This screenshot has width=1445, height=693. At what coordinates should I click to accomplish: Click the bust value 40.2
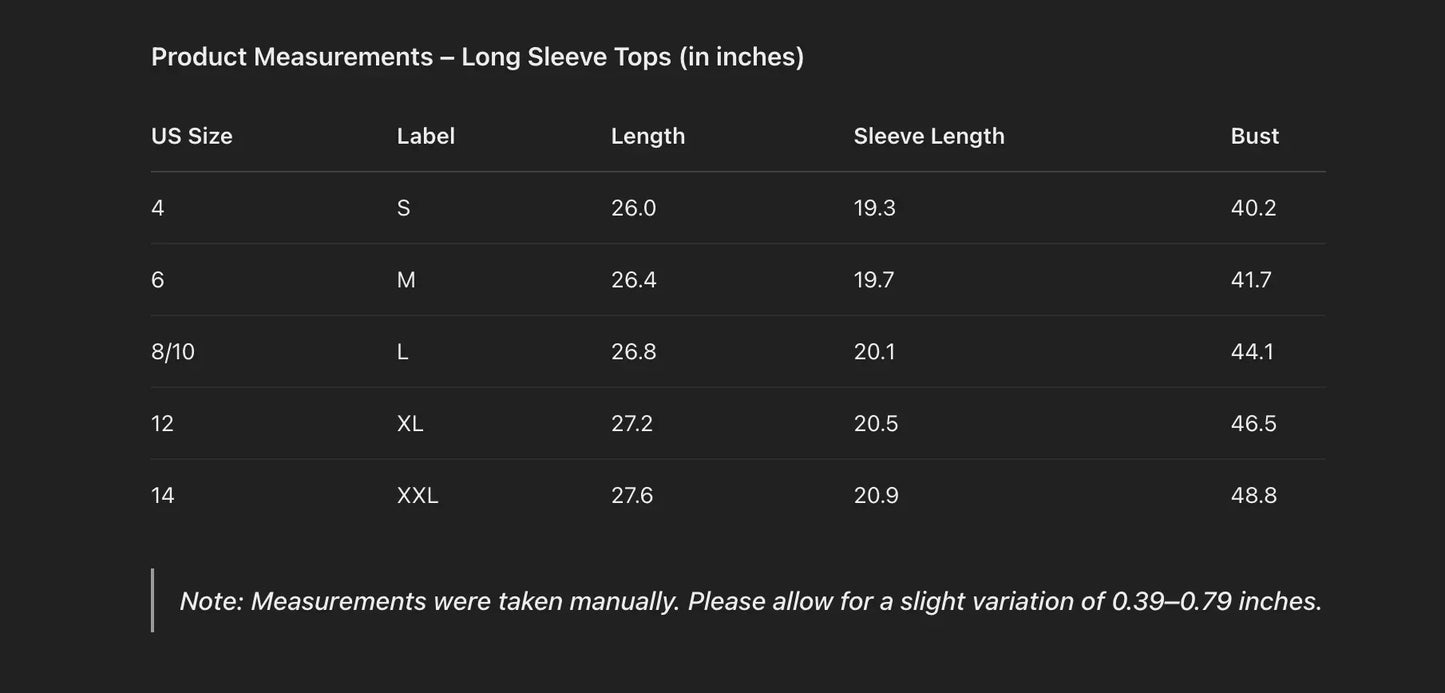point(1254,208)
